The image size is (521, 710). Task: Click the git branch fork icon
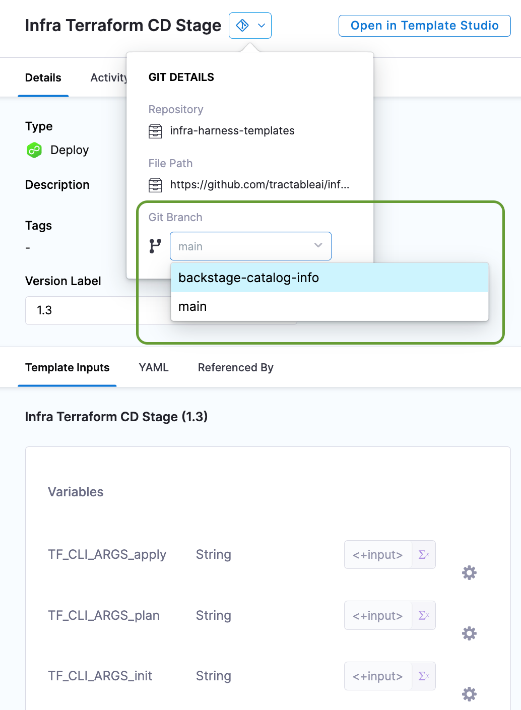pyautogui.click(x=155, y=246)
